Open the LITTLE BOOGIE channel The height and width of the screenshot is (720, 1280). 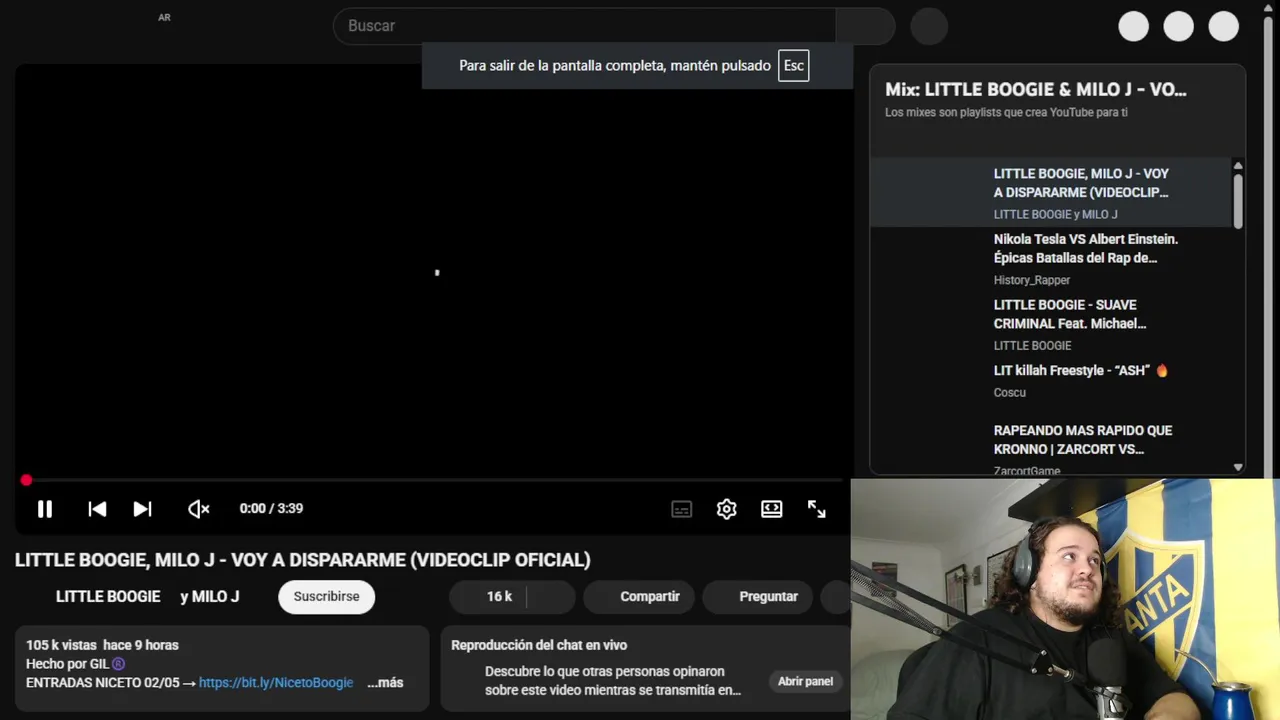(108, 597)
